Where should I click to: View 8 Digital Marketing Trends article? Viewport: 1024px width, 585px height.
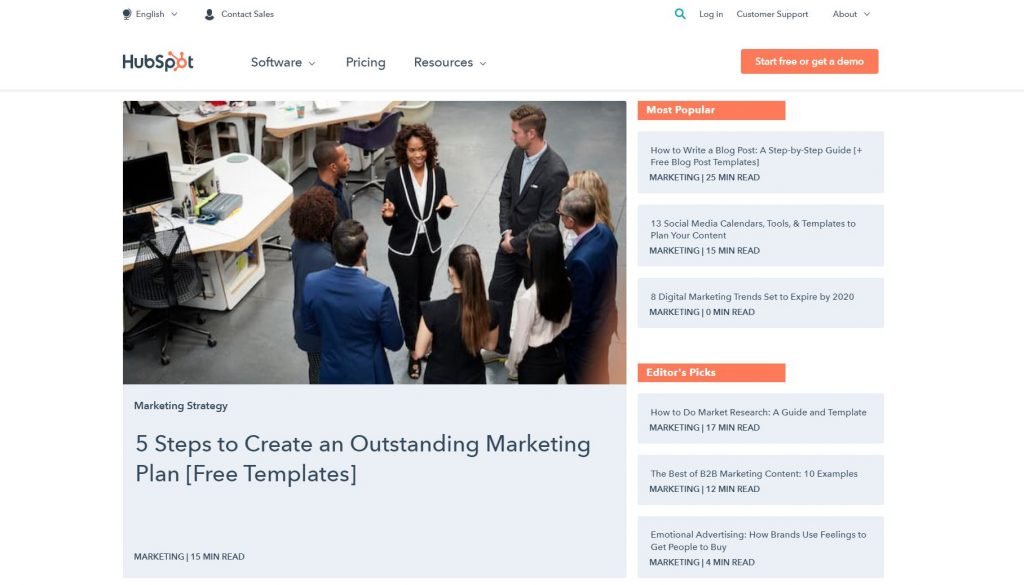(x=752, y=297)
